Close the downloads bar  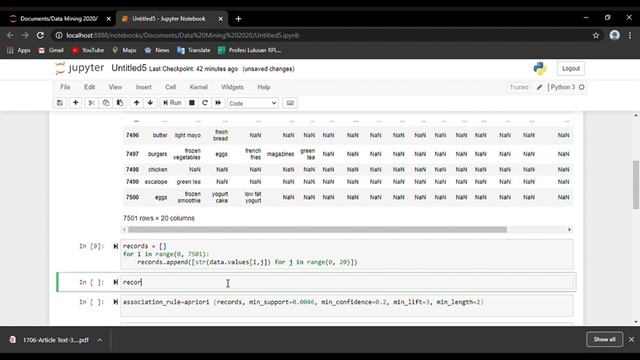(x=631, y=339)
